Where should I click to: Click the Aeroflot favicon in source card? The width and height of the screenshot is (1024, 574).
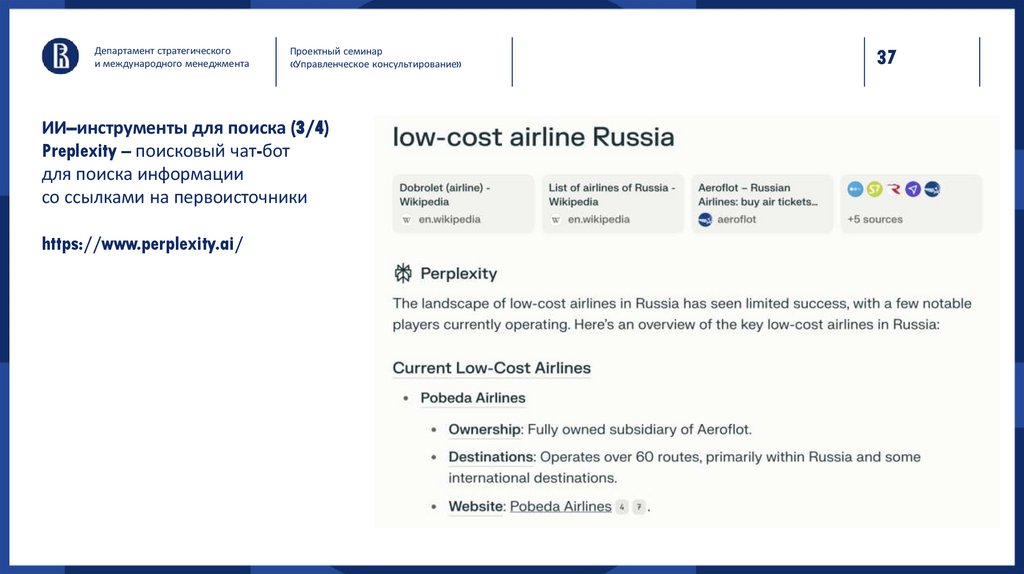tap(704, 219)
